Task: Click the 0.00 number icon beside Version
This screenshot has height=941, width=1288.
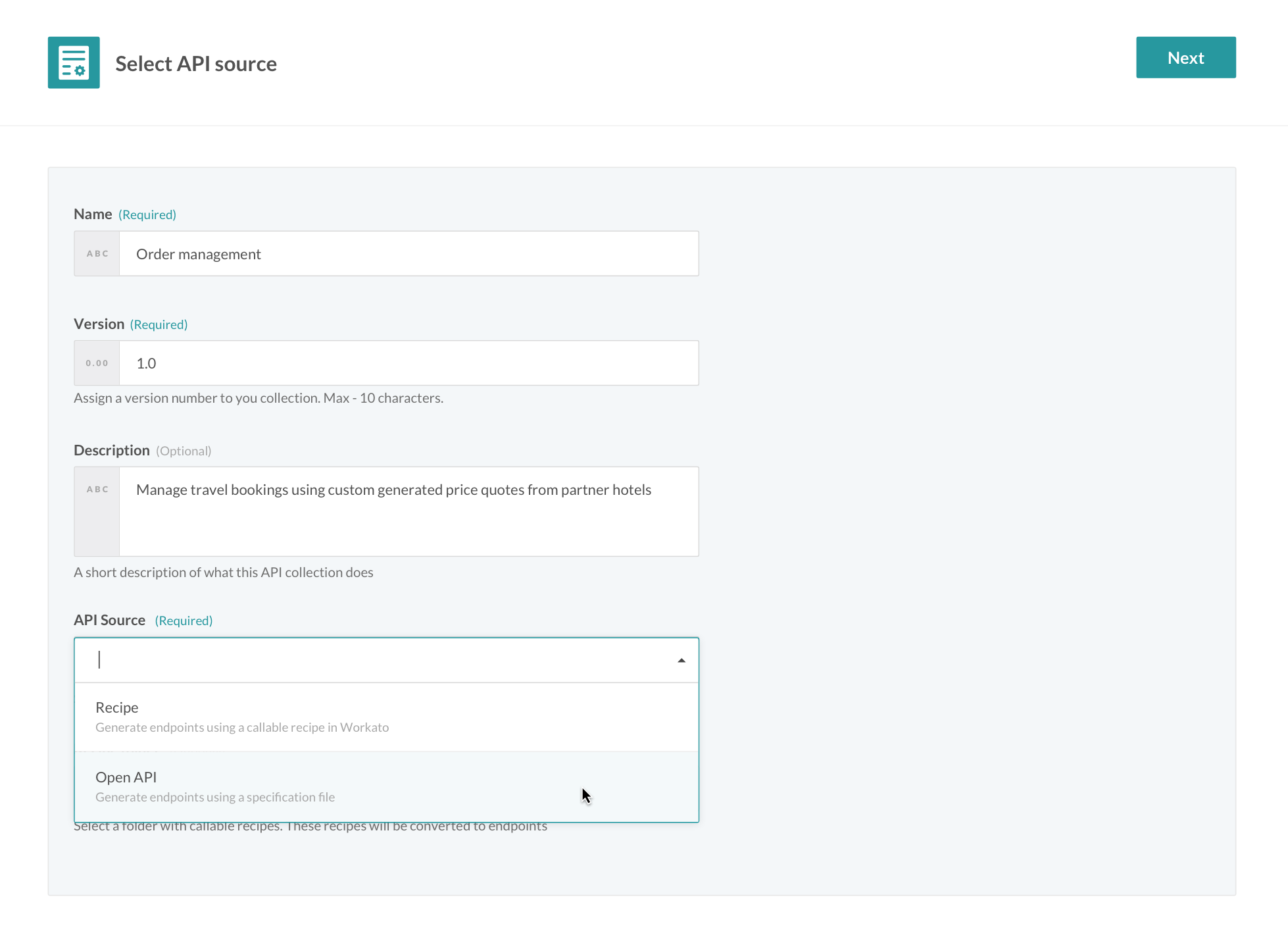Action: [97, 363]
